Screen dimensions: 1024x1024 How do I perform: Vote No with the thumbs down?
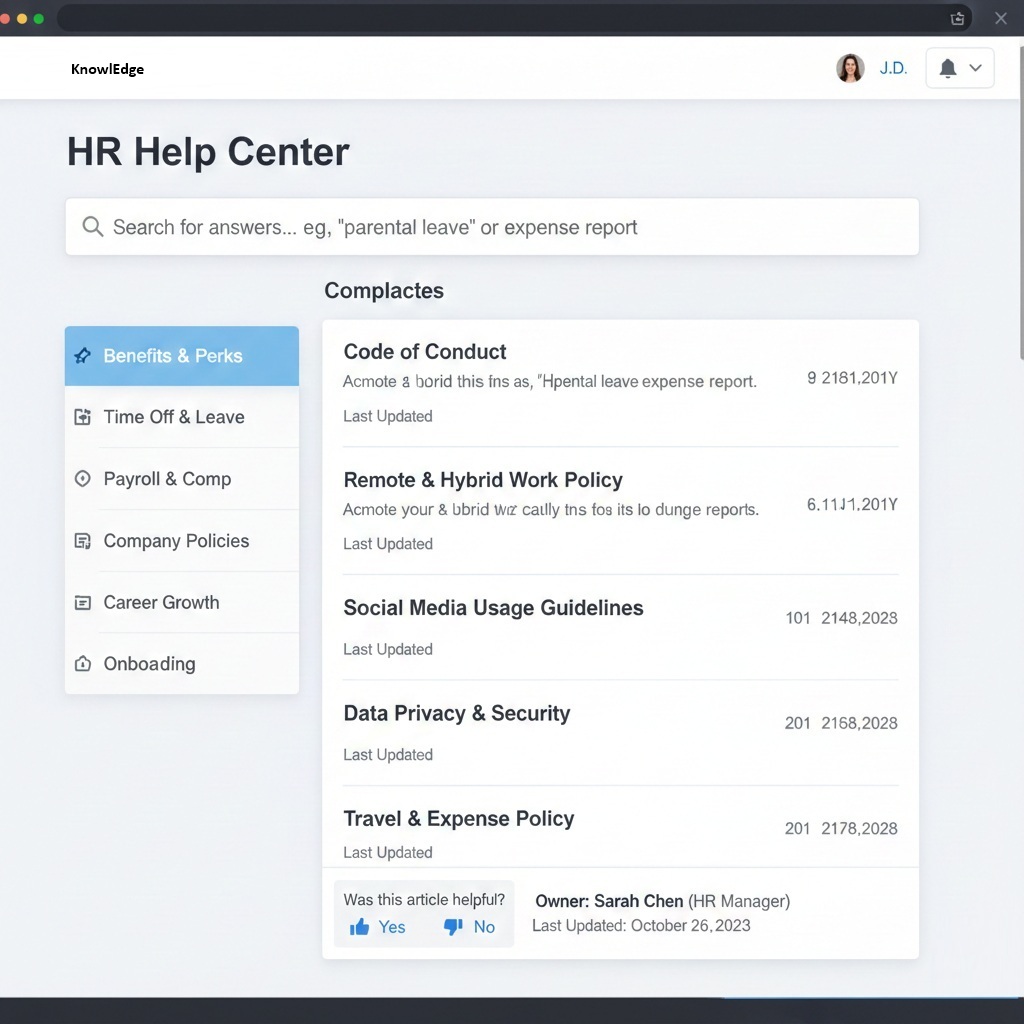453,927
